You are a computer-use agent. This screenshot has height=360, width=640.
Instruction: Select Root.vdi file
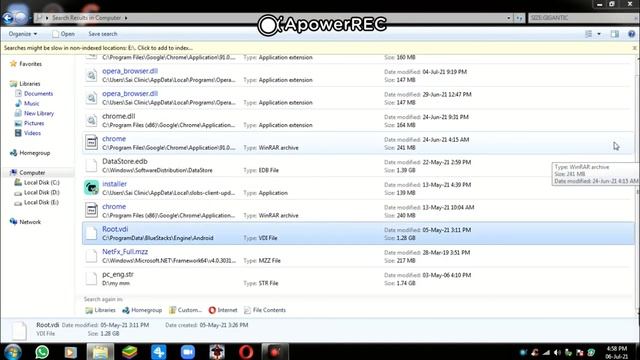[358, 233]
